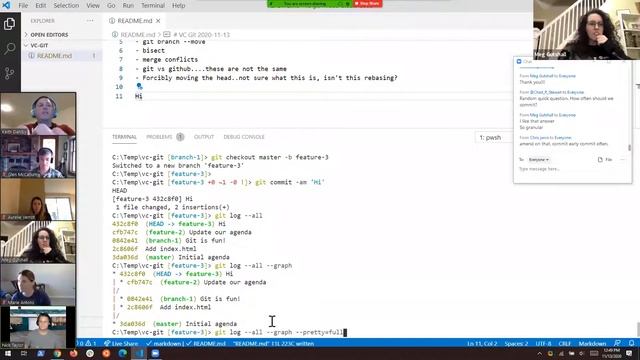Viewport: 640px width, 360px height.
Task: Click the emoji icon on editor line 10
Action: coord(139,86)
